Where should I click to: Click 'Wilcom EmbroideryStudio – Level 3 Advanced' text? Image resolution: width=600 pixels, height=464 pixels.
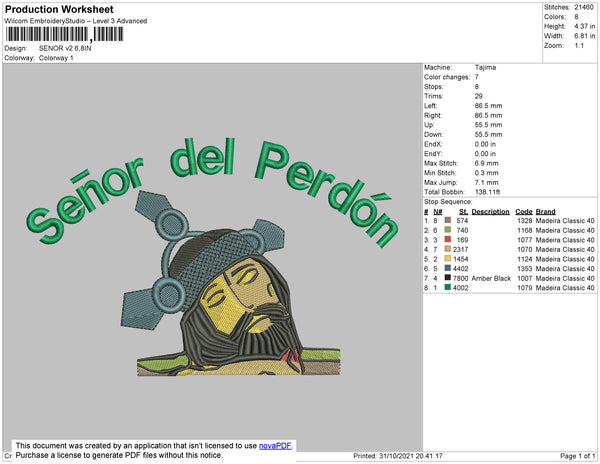(x=76, y=21)
